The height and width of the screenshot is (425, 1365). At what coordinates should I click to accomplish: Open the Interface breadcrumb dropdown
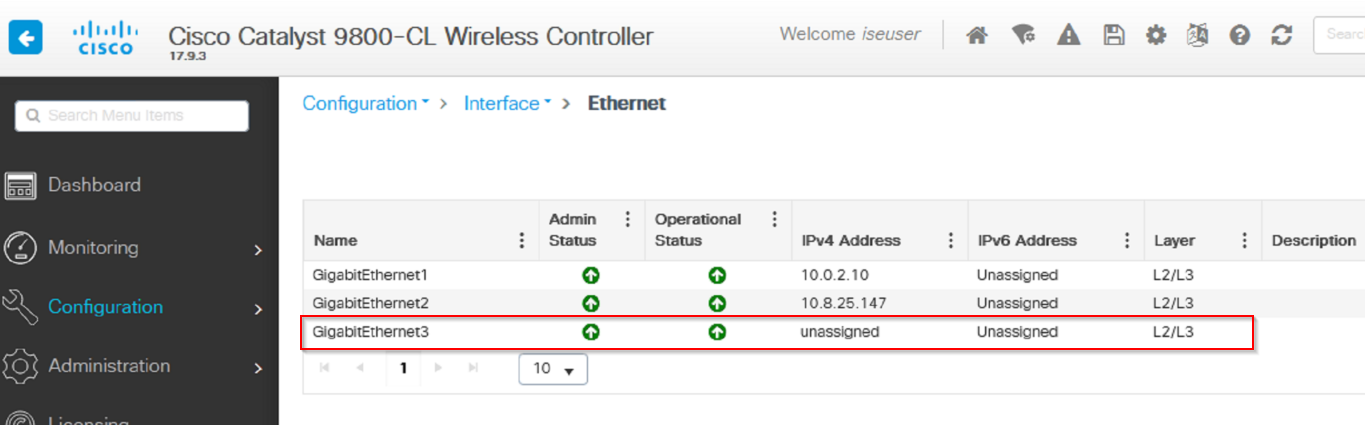(x=508, y=103)
